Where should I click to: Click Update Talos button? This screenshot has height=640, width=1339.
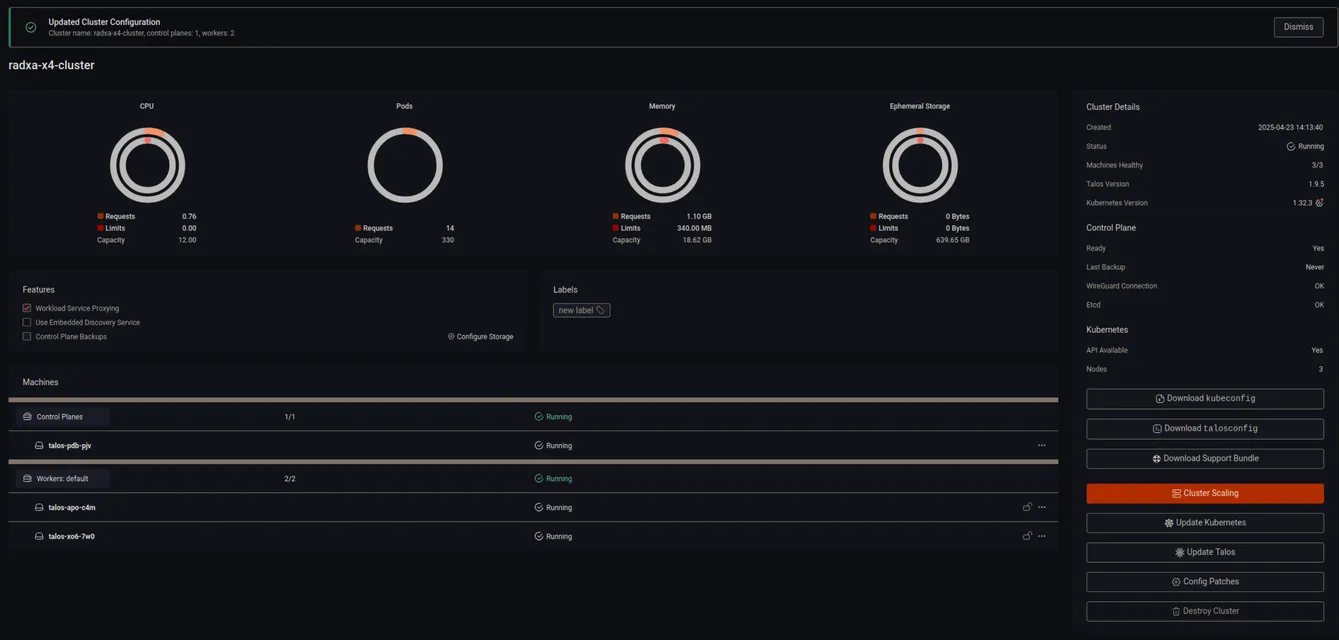click(x=1205, y=552)
